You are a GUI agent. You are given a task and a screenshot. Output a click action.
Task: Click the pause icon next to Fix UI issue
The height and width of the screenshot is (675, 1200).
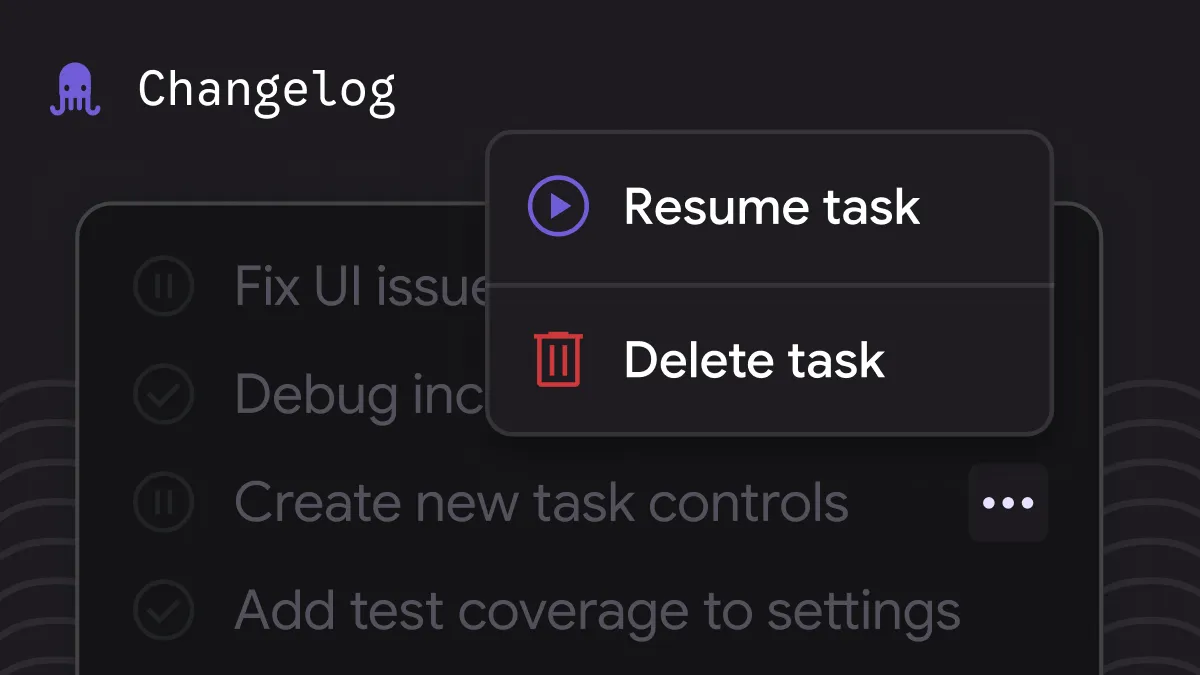point(164,287)
